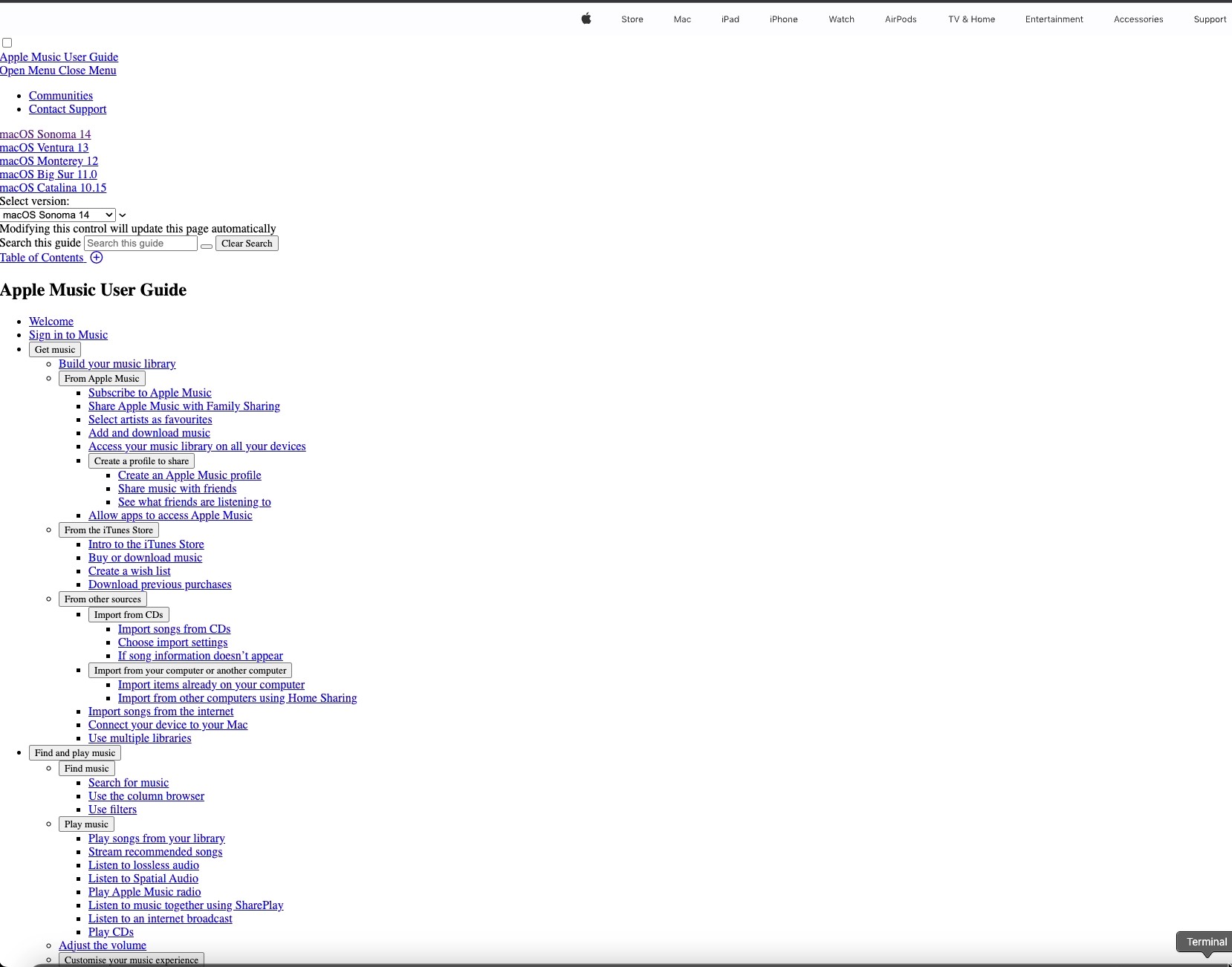Open Build your music library link

(x=117, y=364)
